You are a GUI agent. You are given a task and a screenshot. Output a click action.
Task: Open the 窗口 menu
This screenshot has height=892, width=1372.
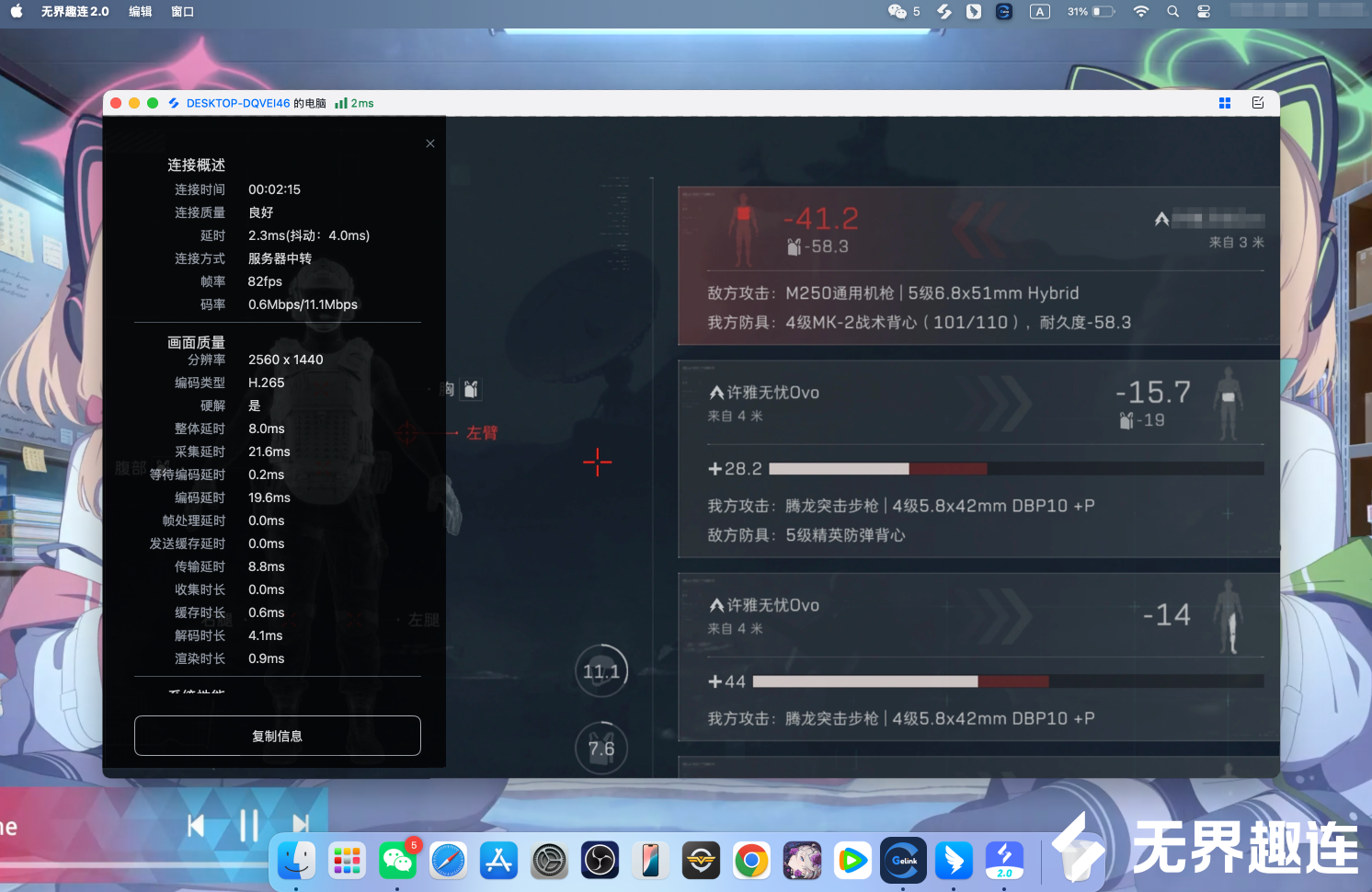183,12
